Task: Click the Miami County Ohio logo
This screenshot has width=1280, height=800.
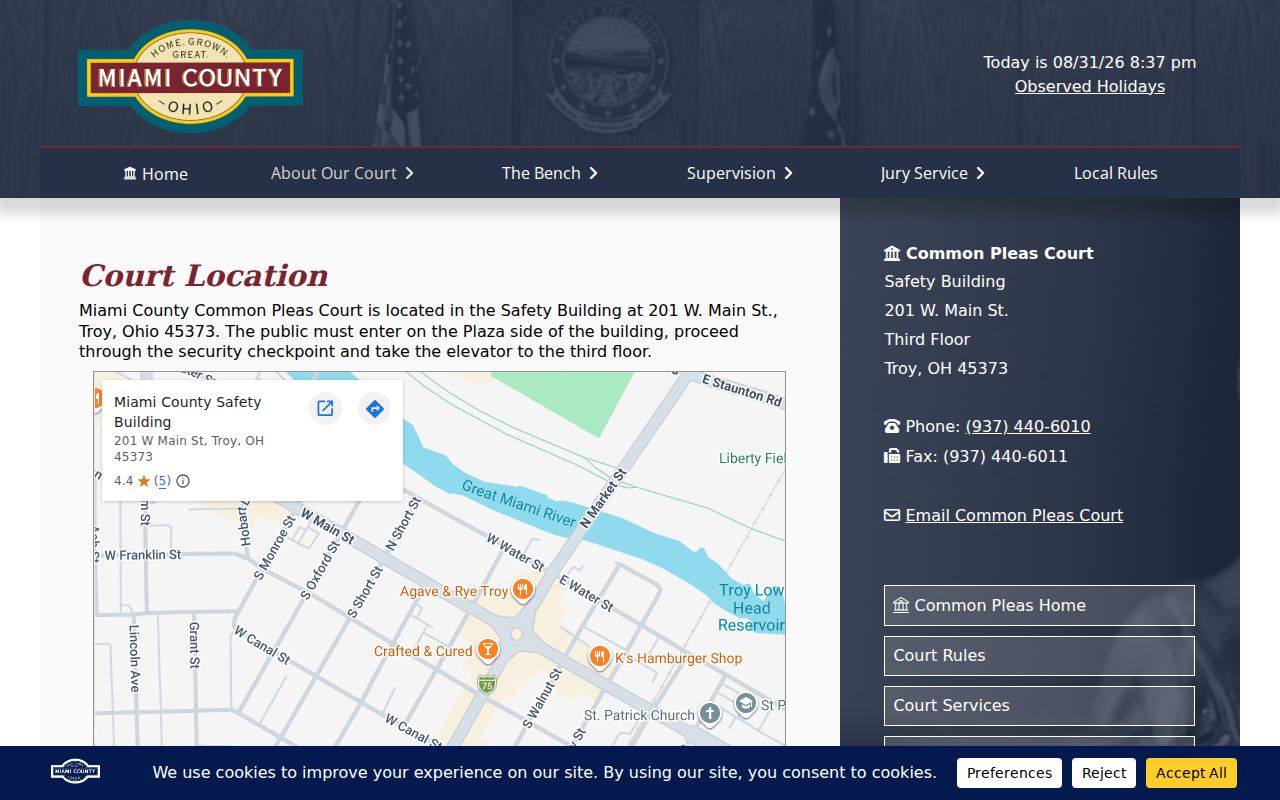Action: [190, 77]
